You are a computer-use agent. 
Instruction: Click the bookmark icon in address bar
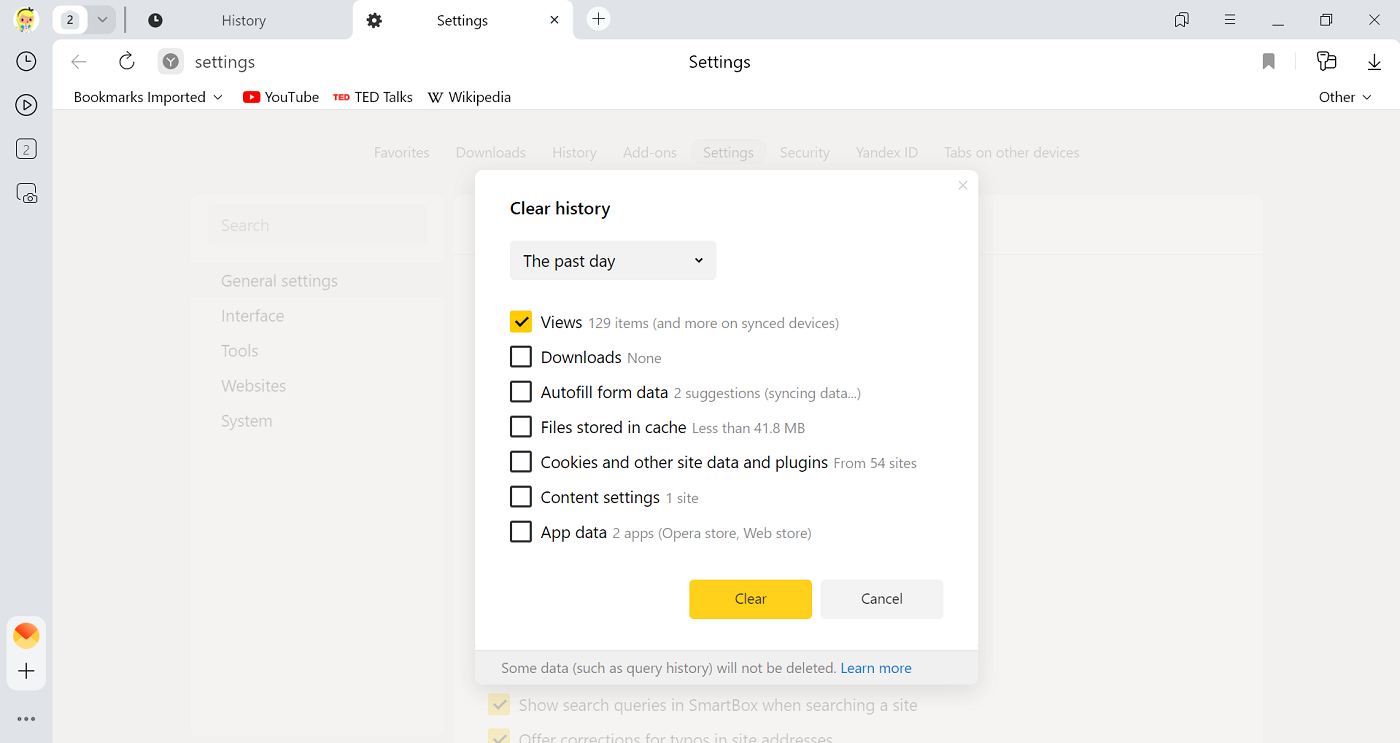pyautogui.click(x=1268, y=62)
